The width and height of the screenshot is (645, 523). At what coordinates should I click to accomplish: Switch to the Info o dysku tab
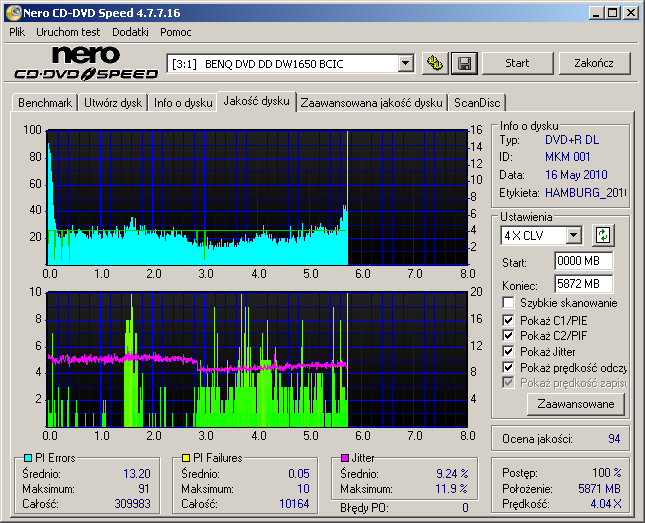coord(183,103)
